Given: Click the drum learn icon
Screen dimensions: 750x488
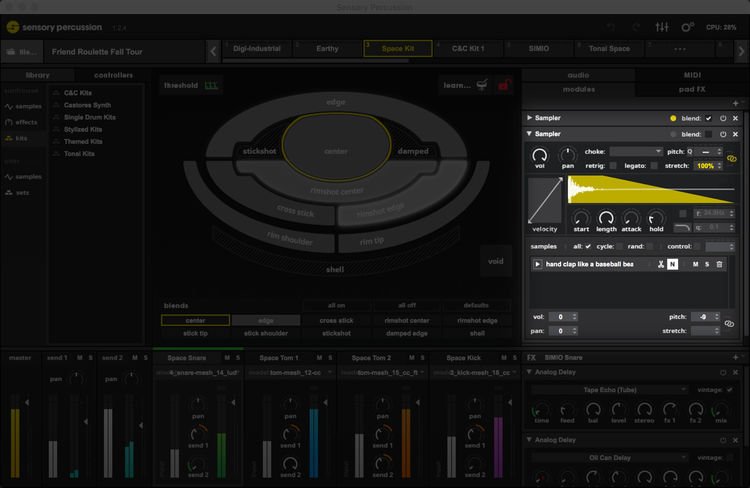Looking at the screenshot, I should click(482, 85).
